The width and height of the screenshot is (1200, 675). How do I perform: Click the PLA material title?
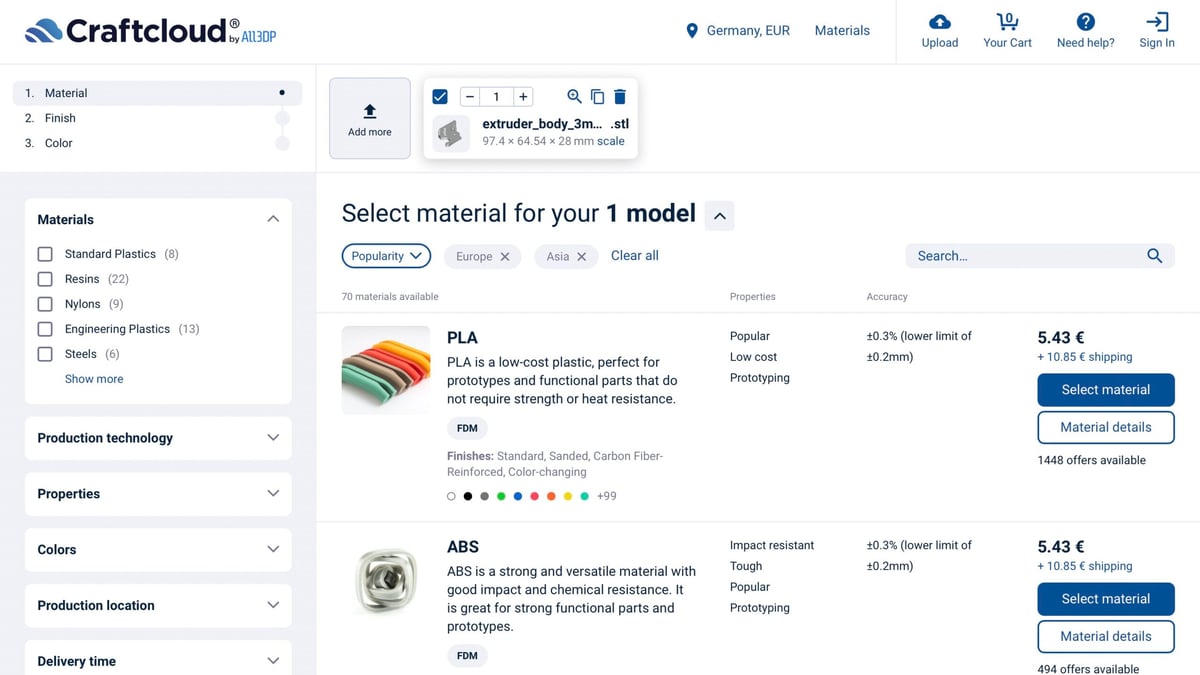(x=462, y=338)
